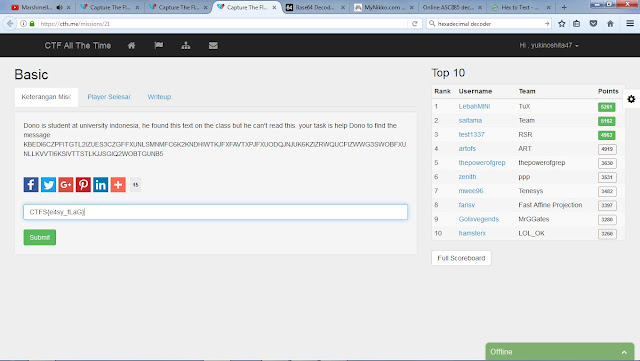Share the mission on Pinterest

tap(83, 185)
